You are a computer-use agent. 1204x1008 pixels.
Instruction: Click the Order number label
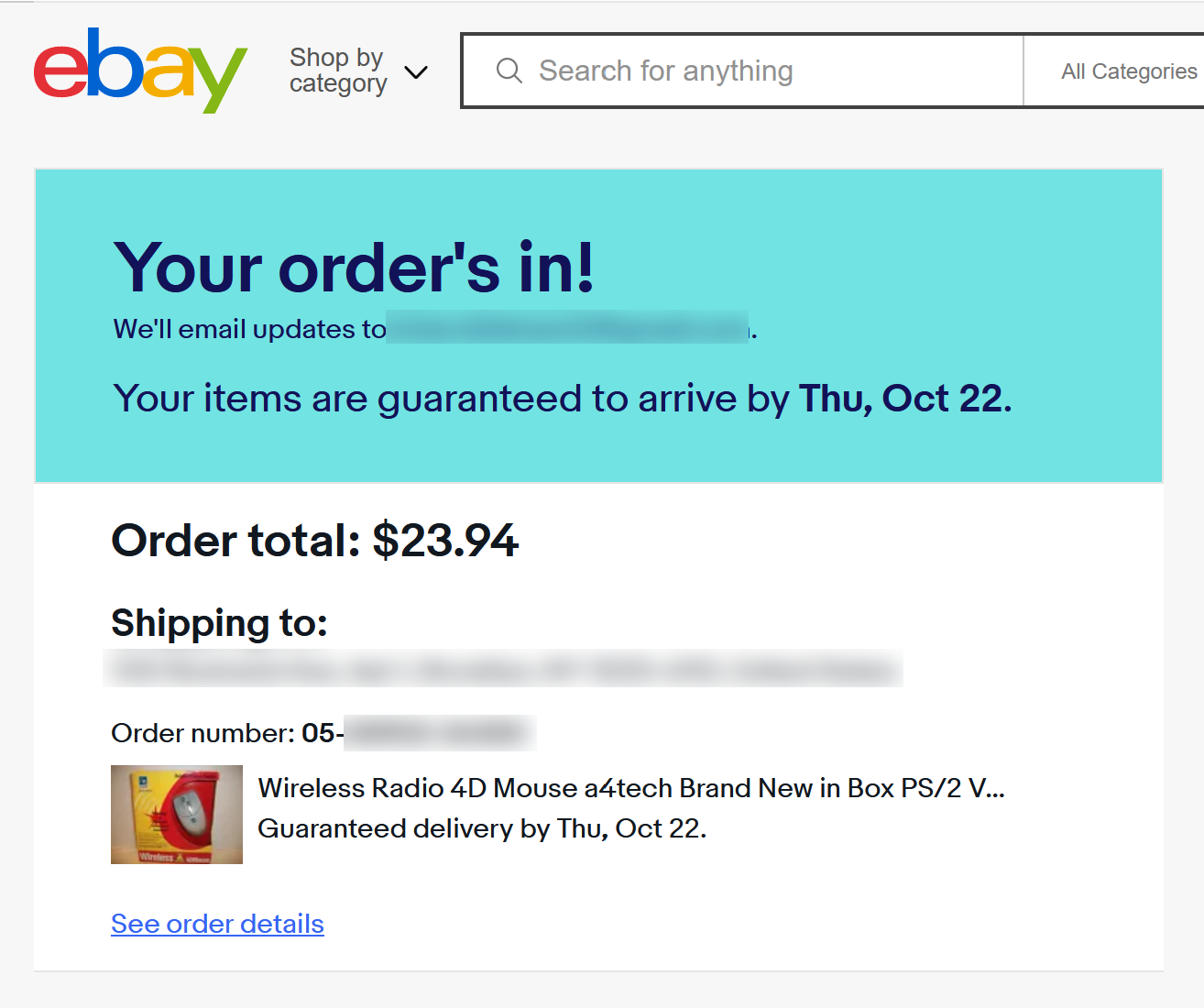pyautogui.click(x=202, y=733)
